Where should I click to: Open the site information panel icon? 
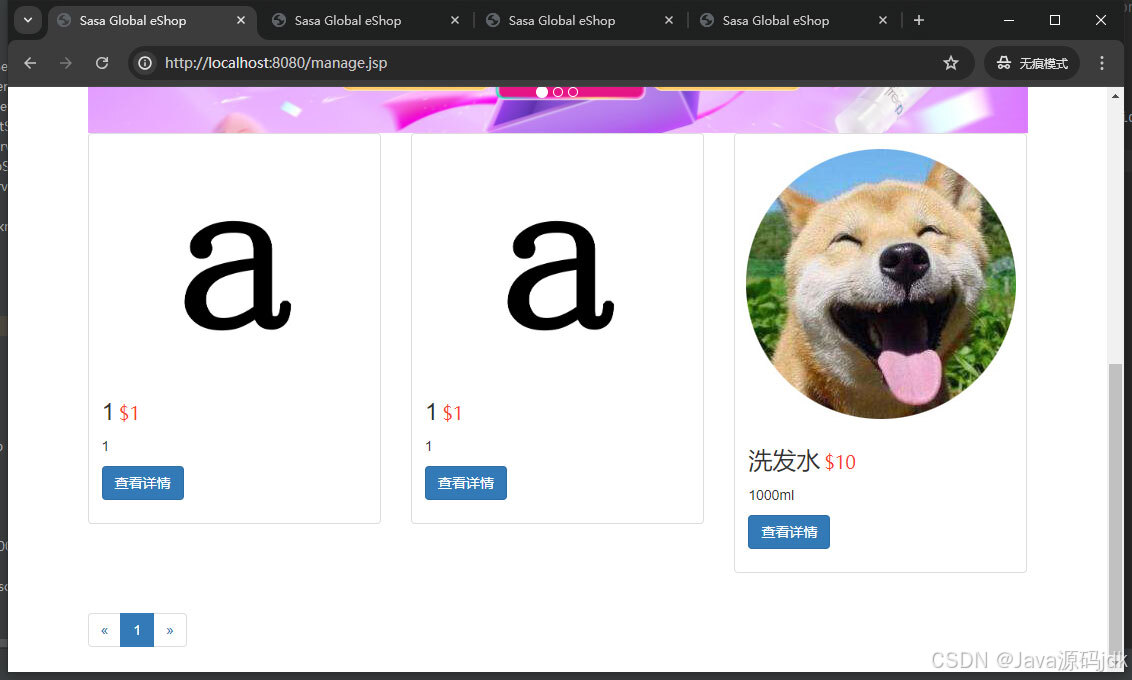[x=146, y=62]
